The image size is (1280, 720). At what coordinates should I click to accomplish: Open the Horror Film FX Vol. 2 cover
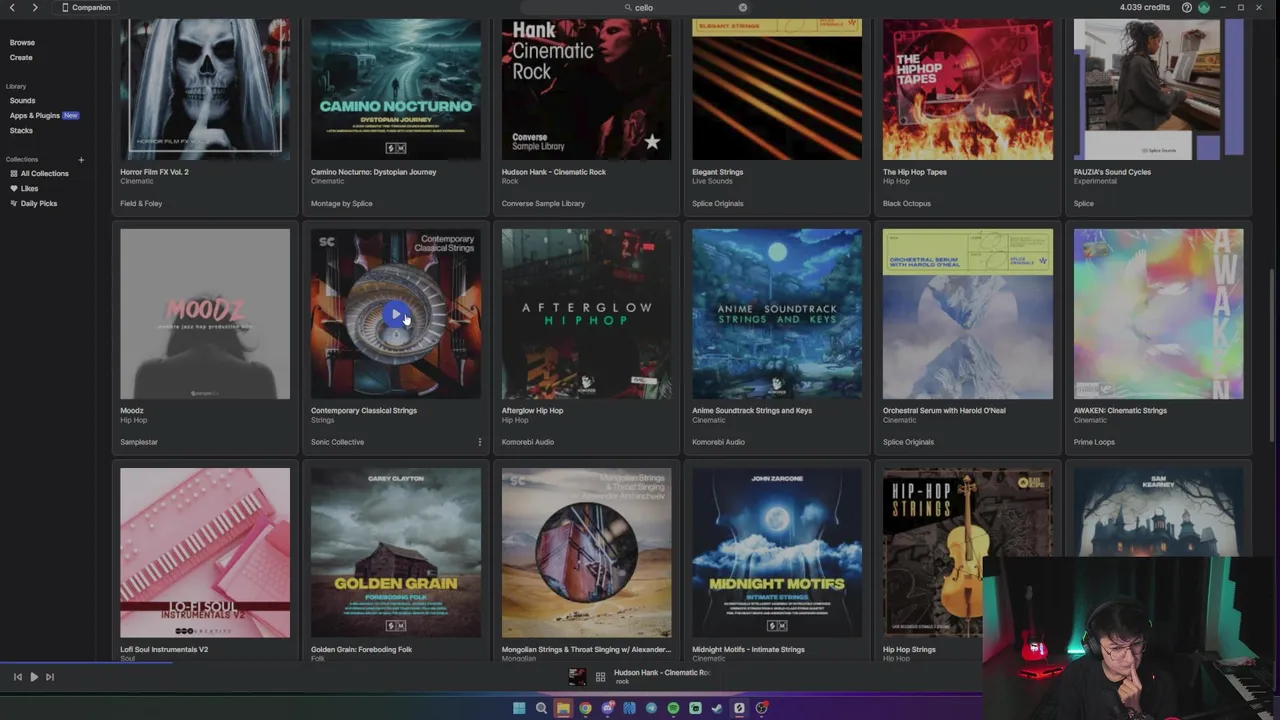(205, 90)
